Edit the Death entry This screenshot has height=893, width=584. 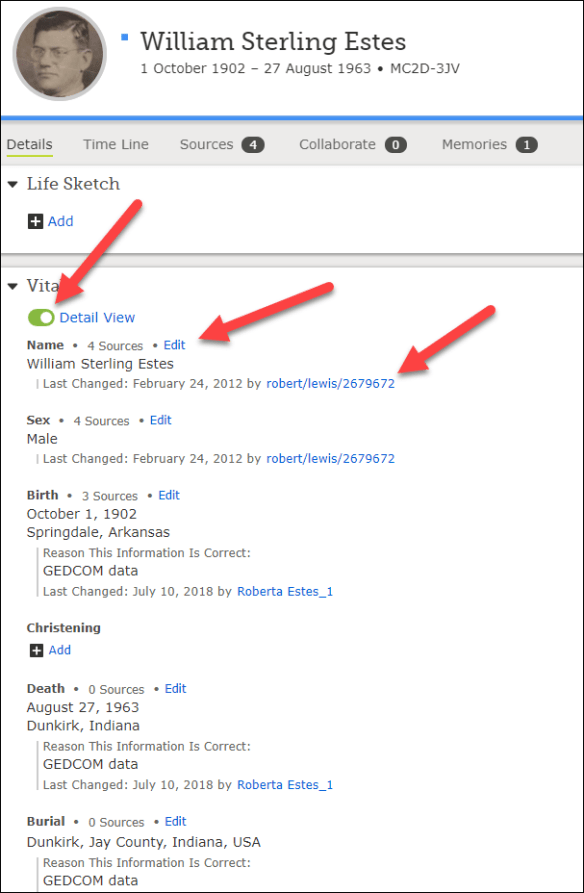coord(175,689)
